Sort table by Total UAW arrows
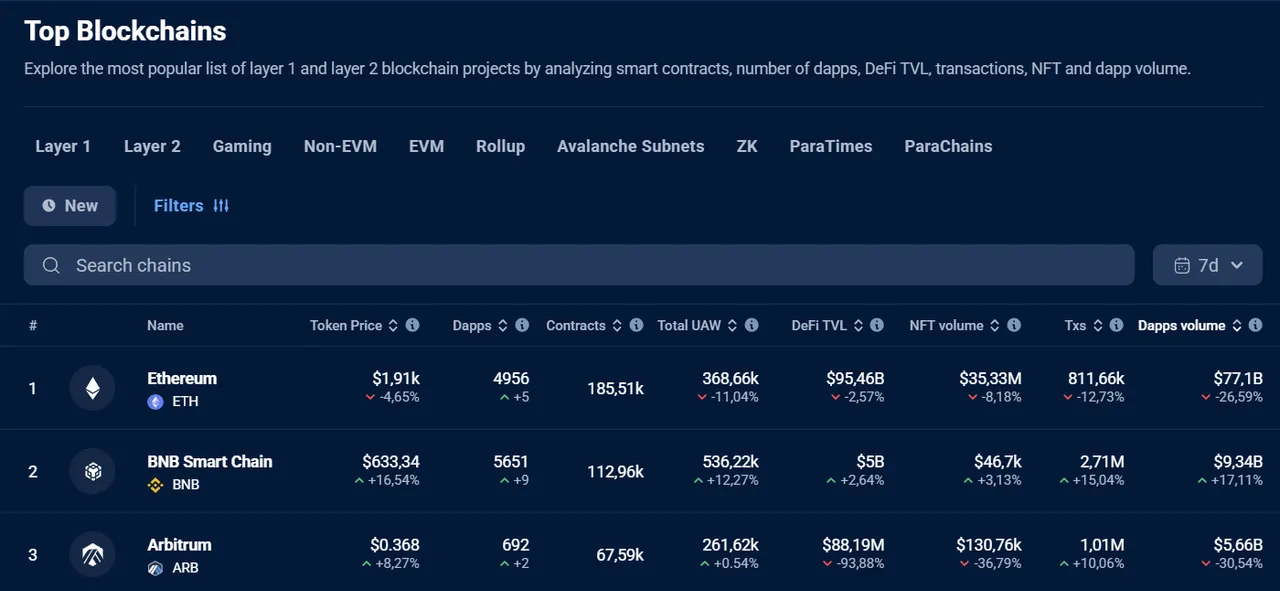Viewport: 1280px width, 591px height. click(x=732, y=325)
